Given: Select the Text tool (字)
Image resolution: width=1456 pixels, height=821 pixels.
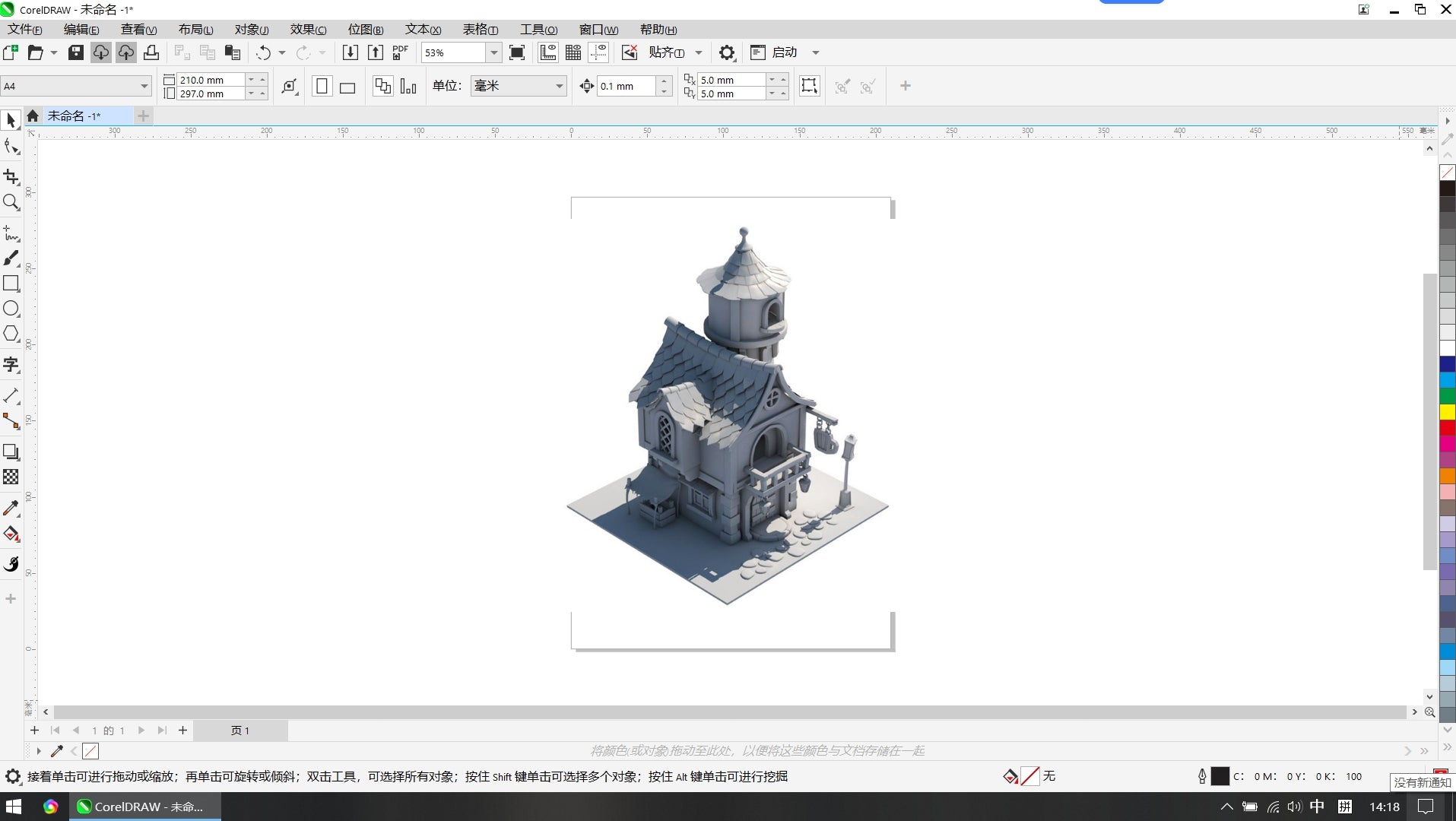Looking at the screenshot, I should click(x=11, y=365).
